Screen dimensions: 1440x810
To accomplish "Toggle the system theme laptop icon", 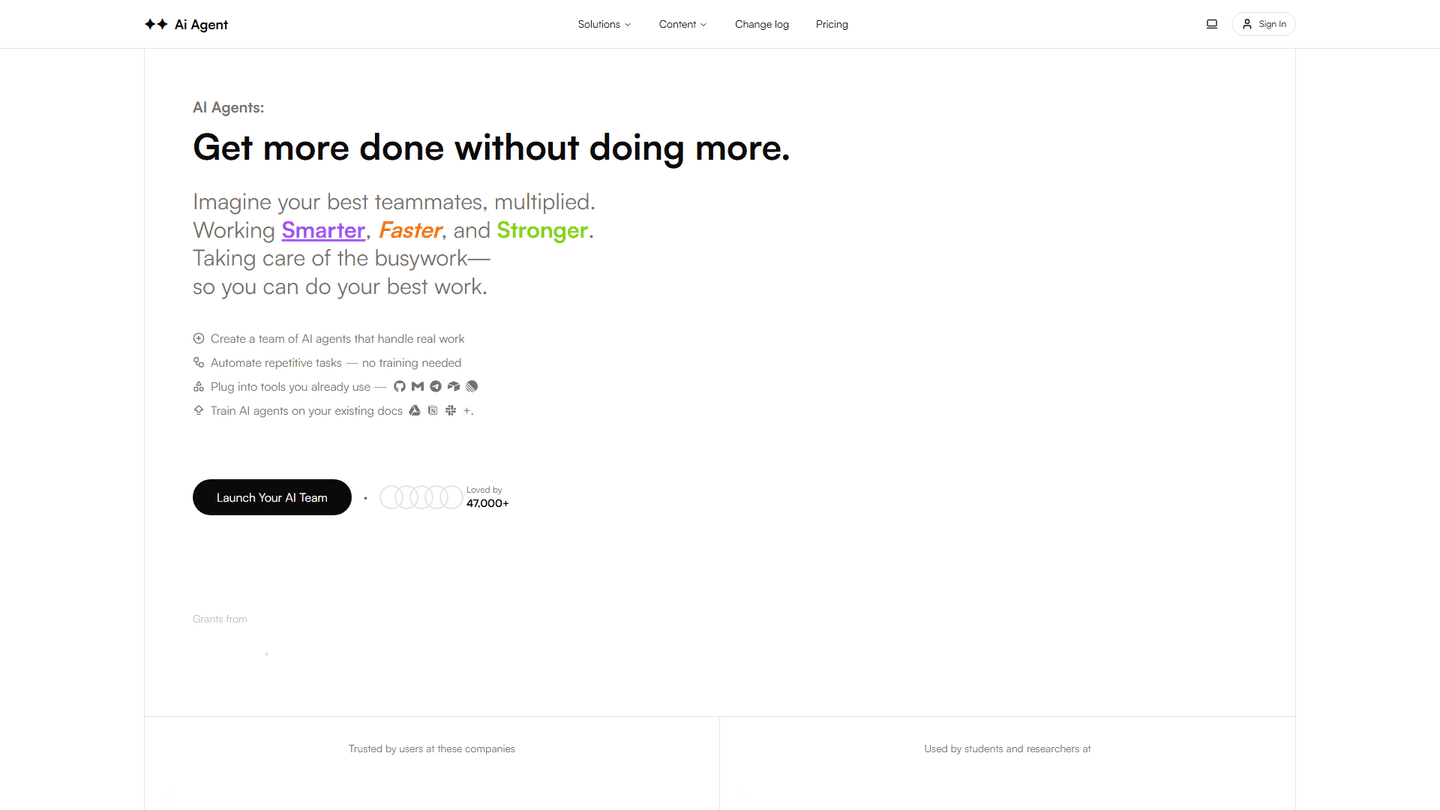I will (1212, 24).
